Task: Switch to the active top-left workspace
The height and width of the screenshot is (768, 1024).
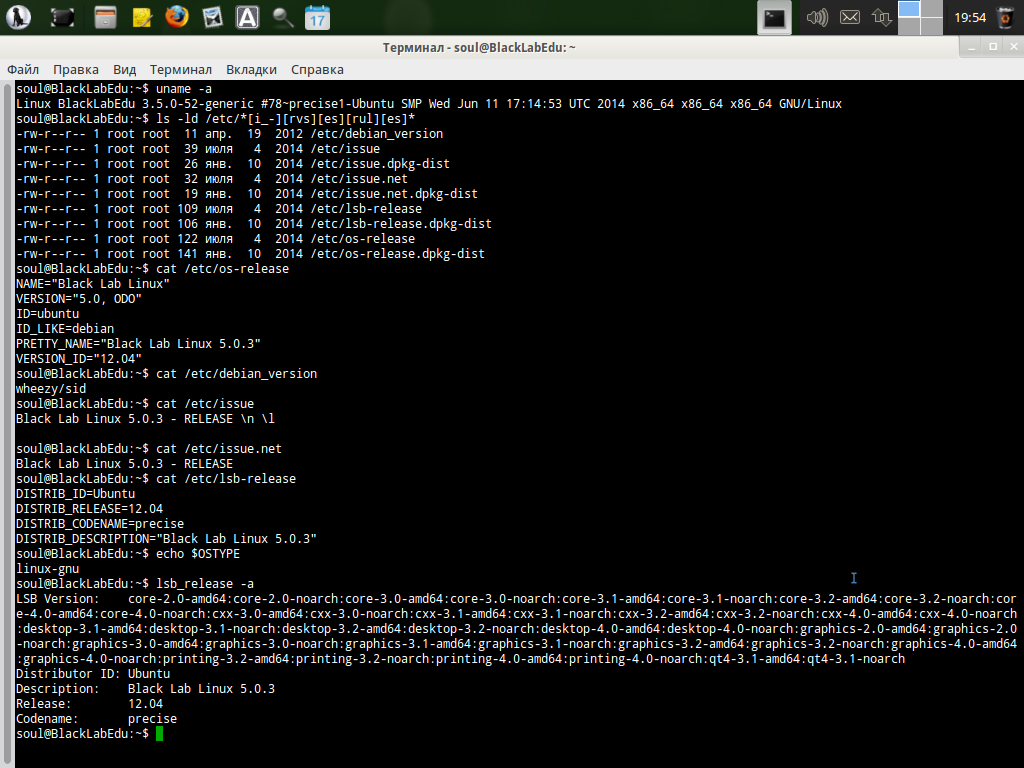Action: pos(909,8)
